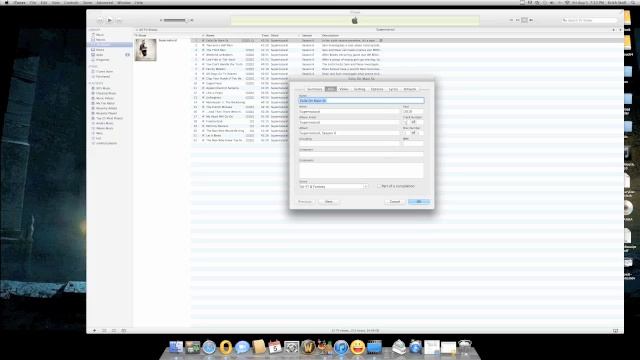Uncheck the Let It Bleed episode checkbox
This screenshot has width=640, height=360.
pos(203,135)
